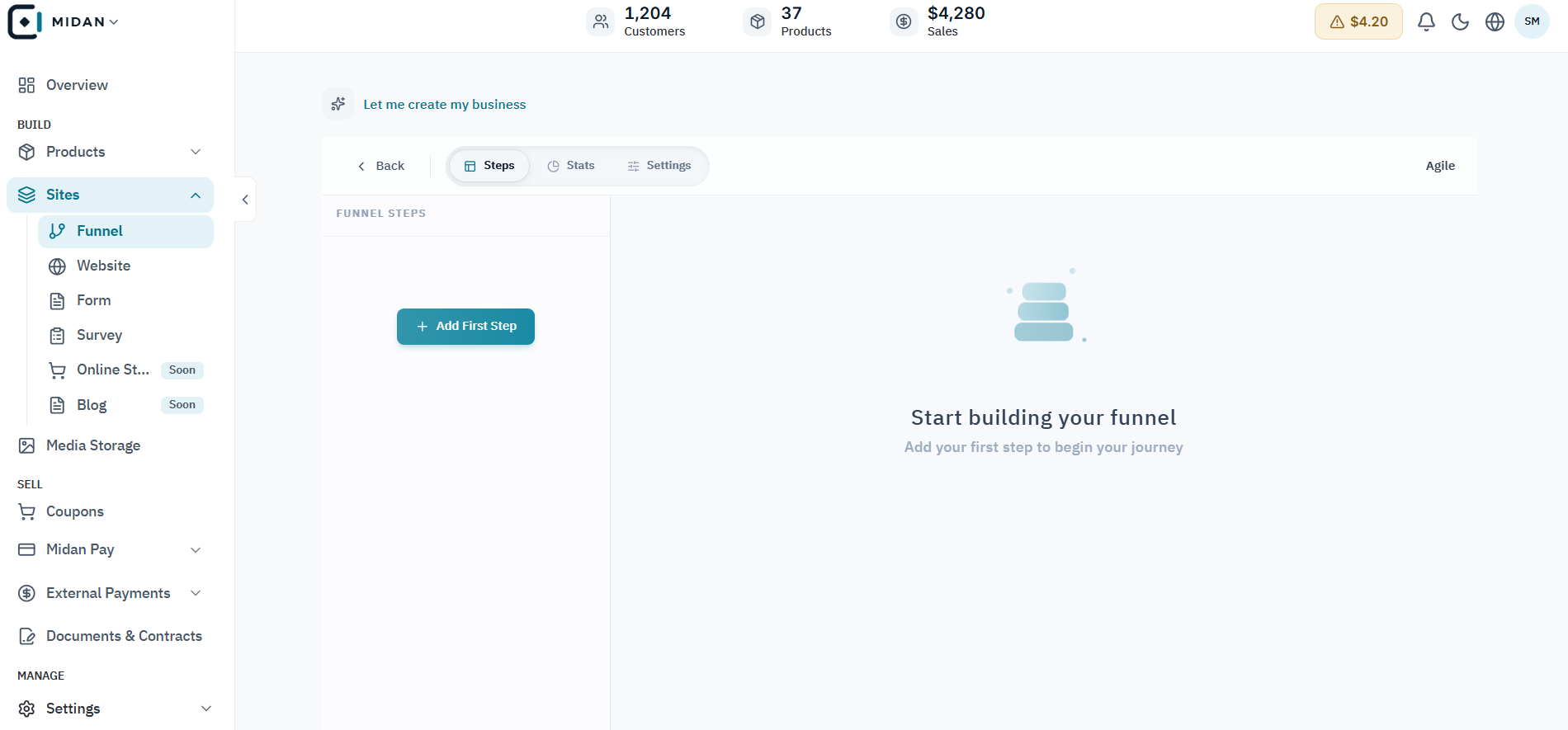Click Add First Step button
This screenshot has height=730, width=1568.
(x=465, y=327)
